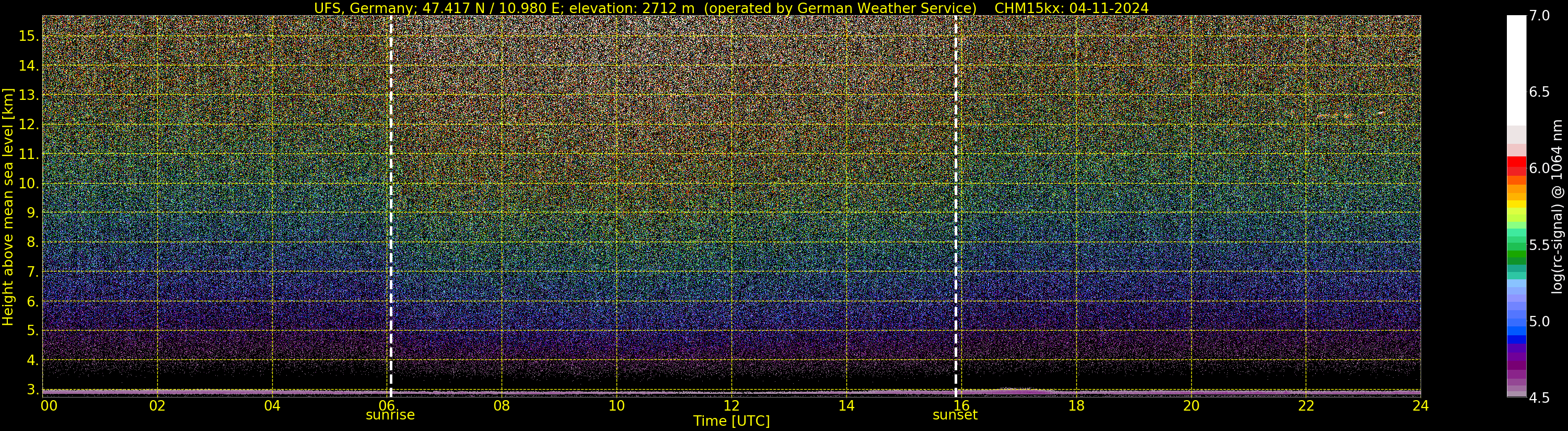Click the red band on the colorbar
This screenshot has height=431, width=1568.
coord(1516,166)
